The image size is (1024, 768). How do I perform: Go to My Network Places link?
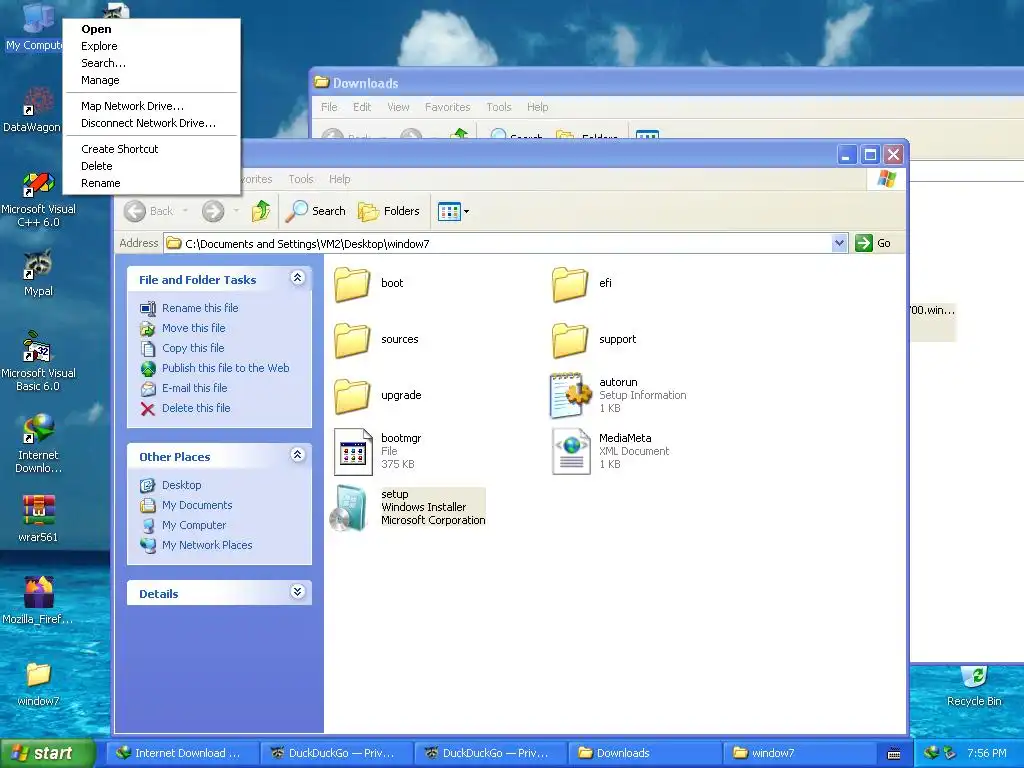click(x=207, y=545)
